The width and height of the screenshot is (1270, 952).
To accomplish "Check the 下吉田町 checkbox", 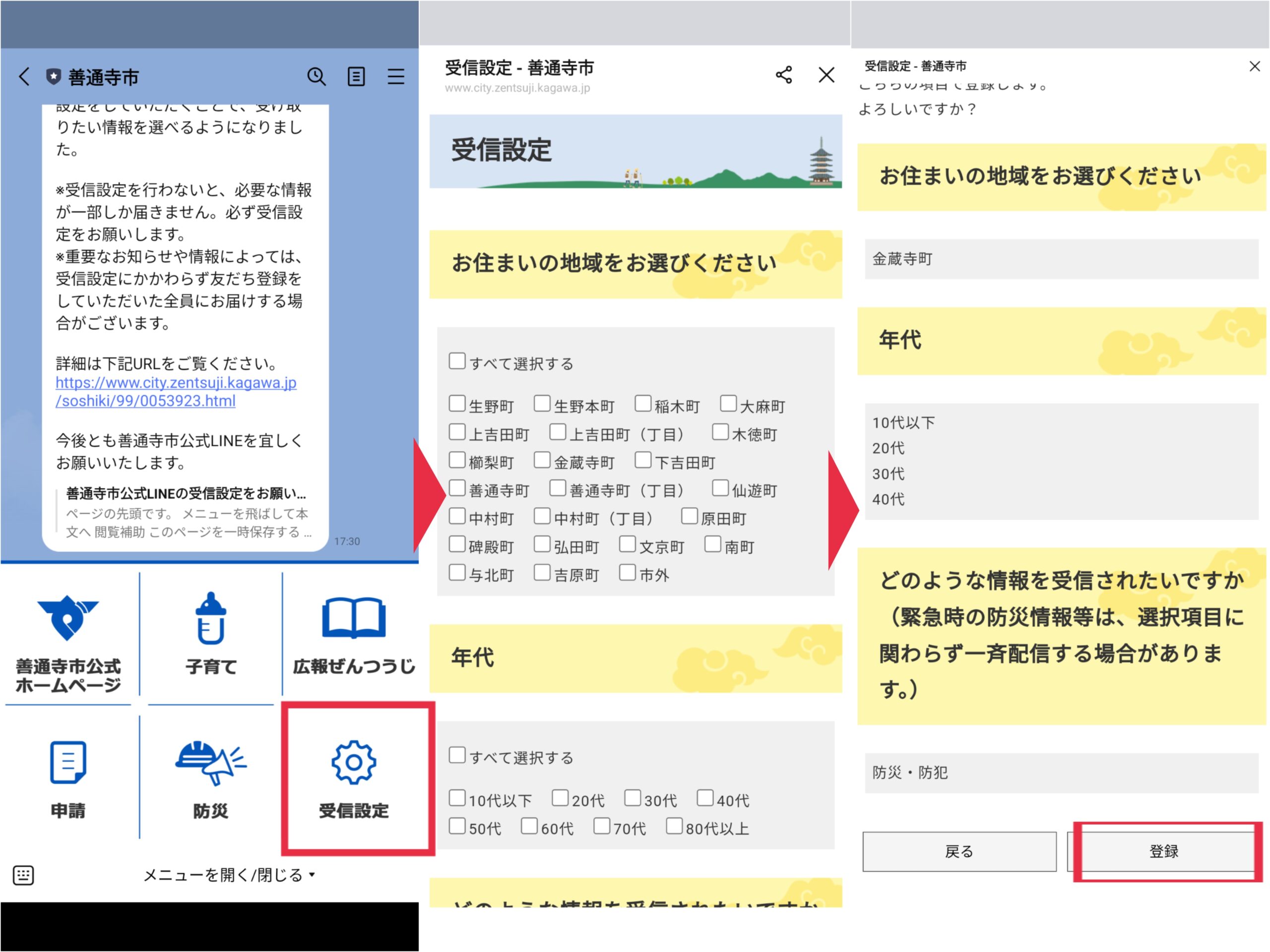I will pyautogui.click(x=643, y=460).
